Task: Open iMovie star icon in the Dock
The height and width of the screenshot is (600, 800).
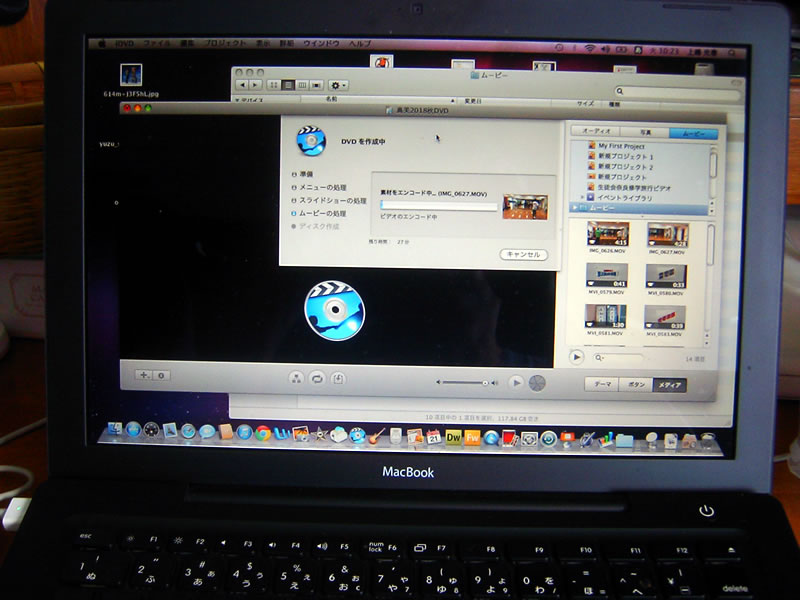Action: click(x=320, y=435)
